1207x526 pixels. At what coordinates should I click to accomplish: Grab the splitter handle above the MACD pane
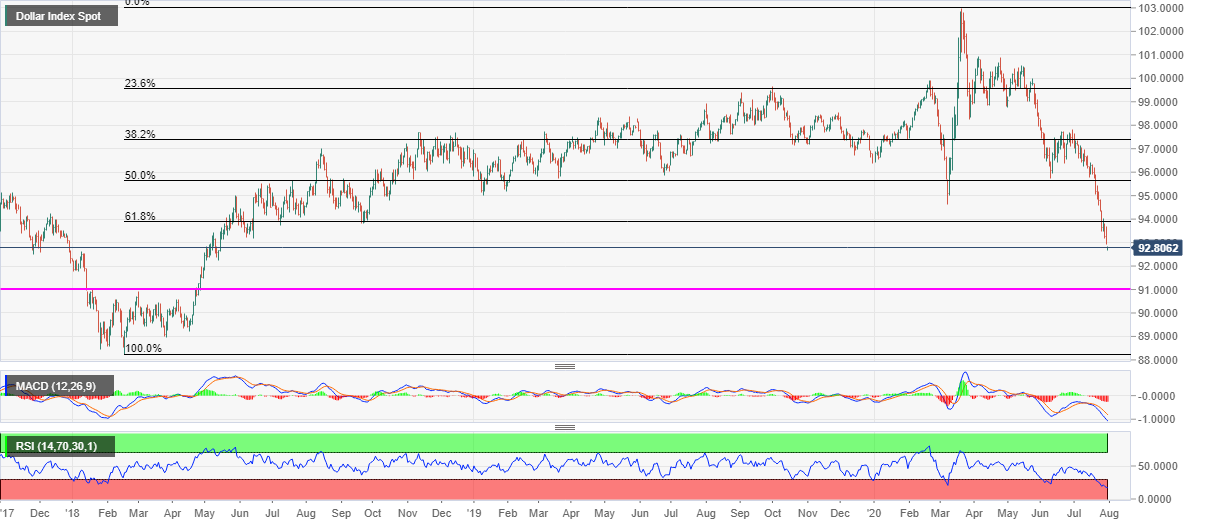[565, 366]
